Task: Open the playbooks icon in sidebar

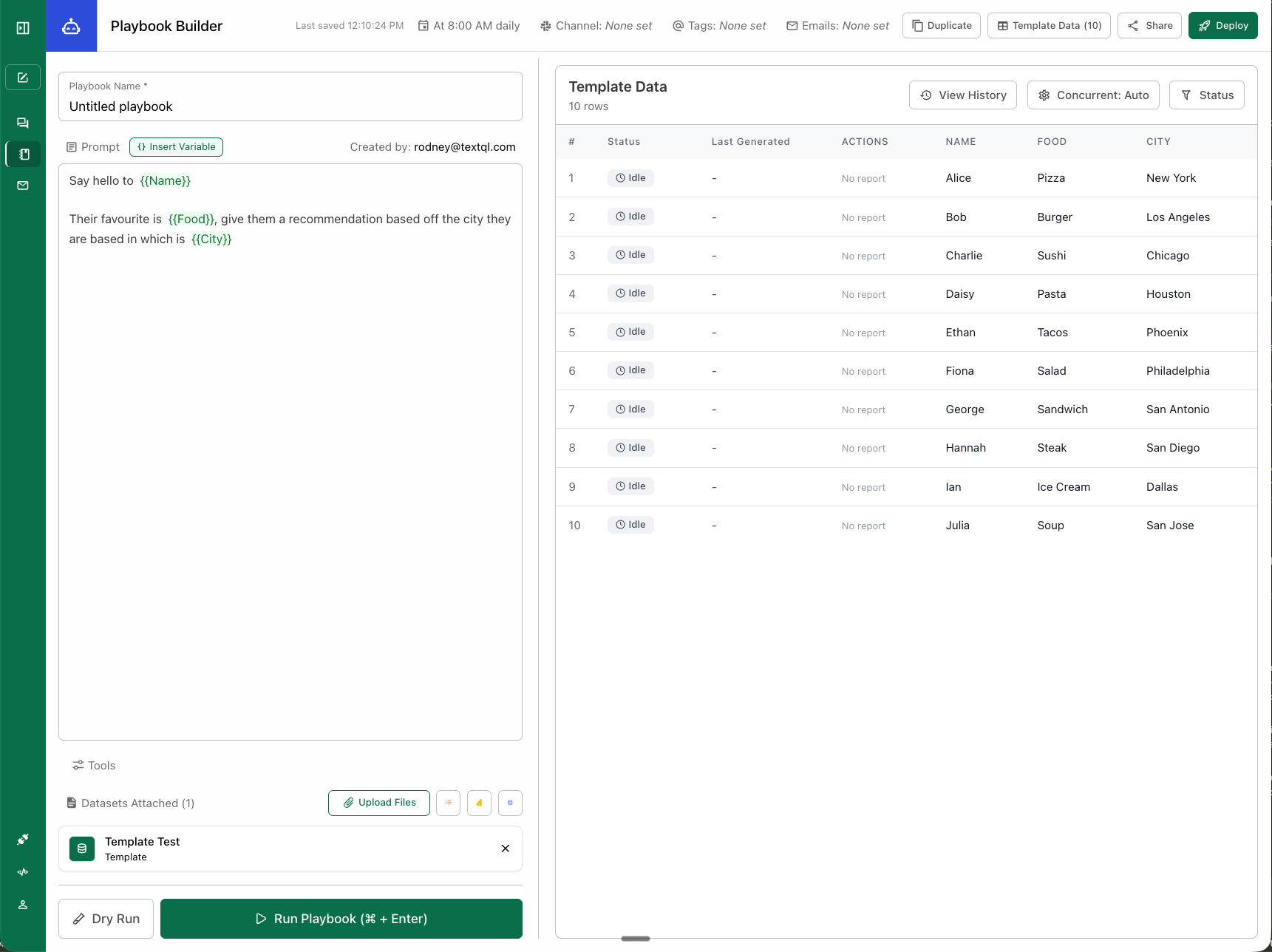Action: 23,154
